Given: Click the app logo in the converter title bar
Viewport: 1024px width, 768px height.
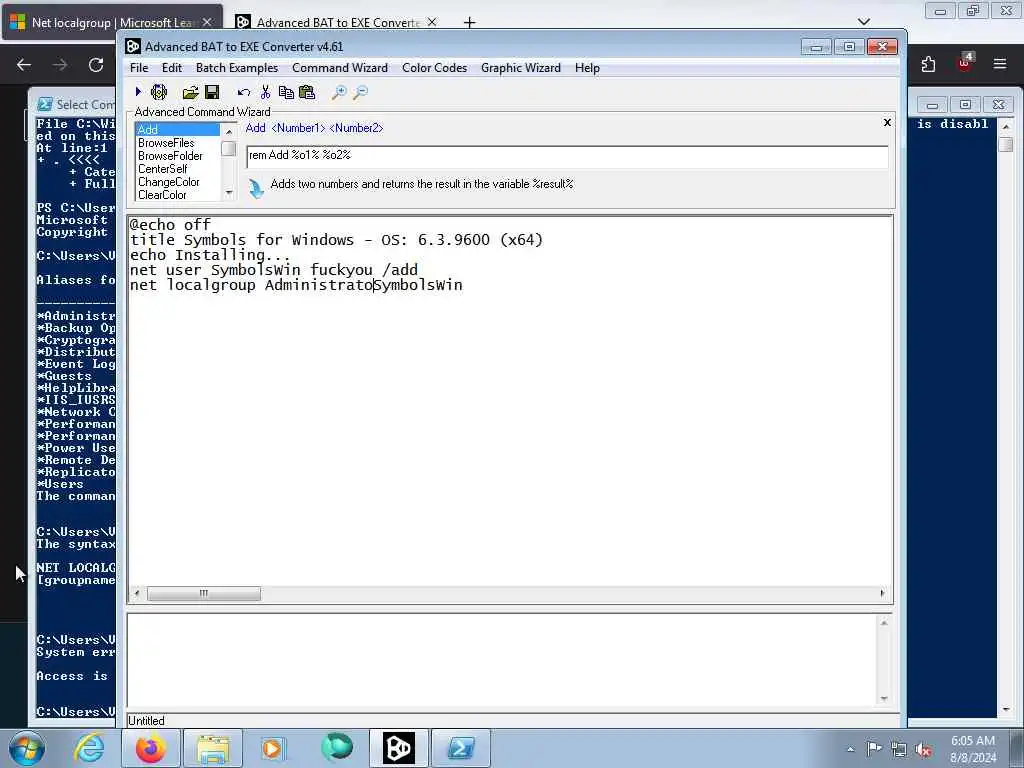Looking at the screenshot, I should (133, 46).
